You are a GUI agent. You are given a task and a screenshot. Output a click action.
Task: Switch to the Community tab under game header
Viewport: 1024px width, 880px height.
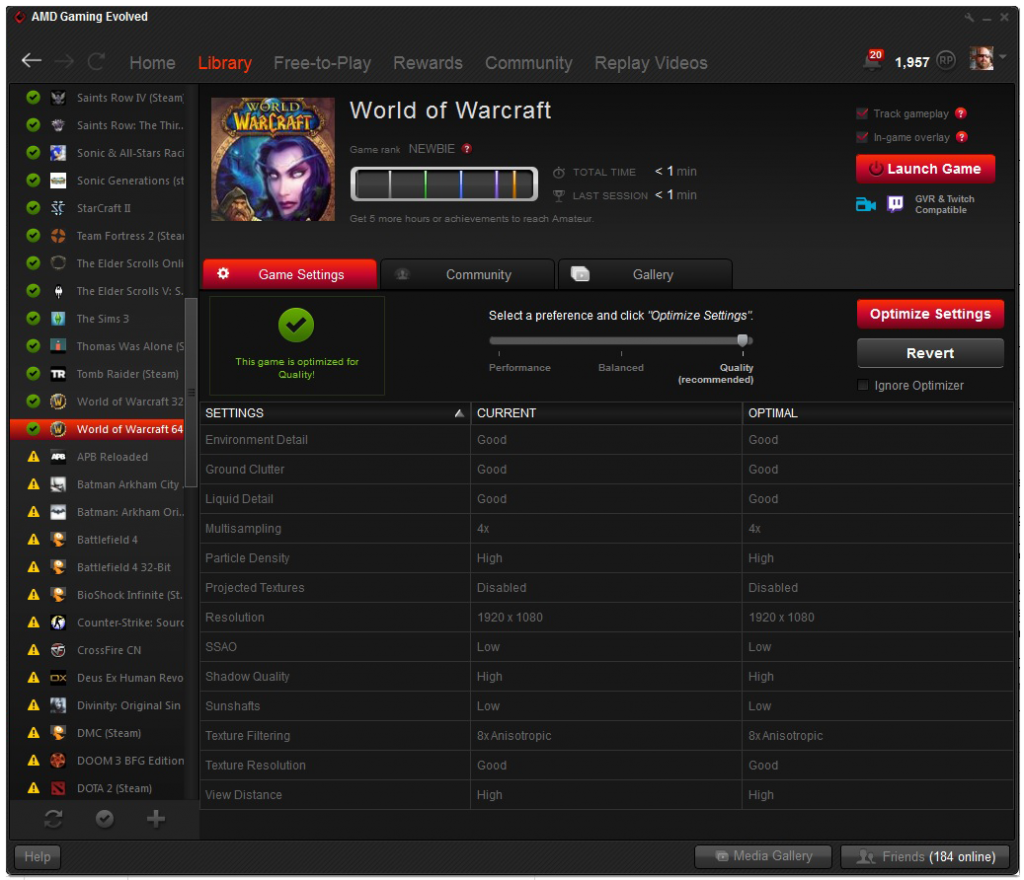(467, 274)
